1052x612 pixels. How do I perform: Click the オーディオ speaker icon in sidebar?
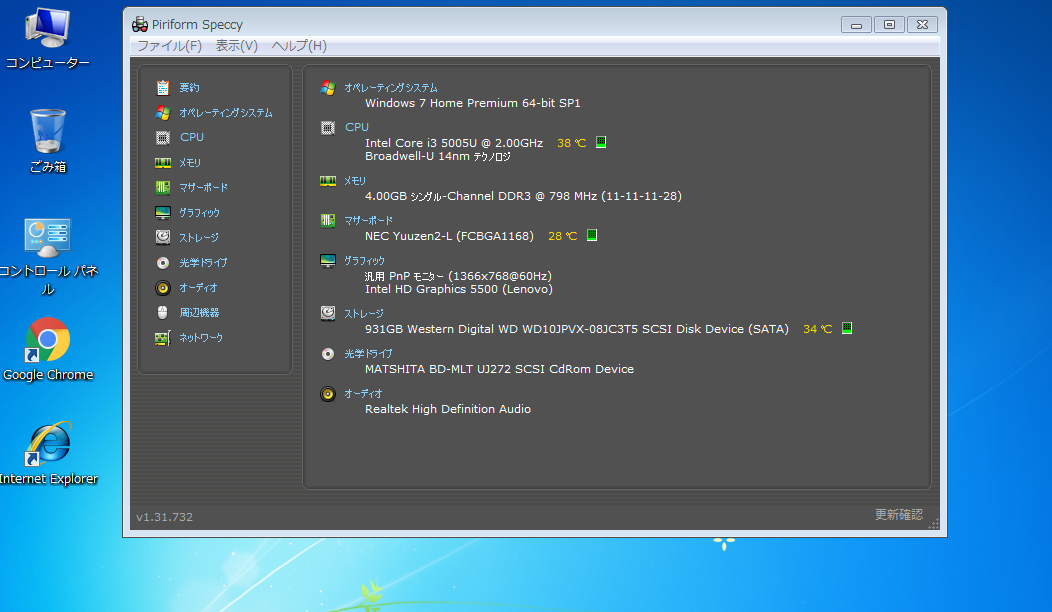point(162,288)
